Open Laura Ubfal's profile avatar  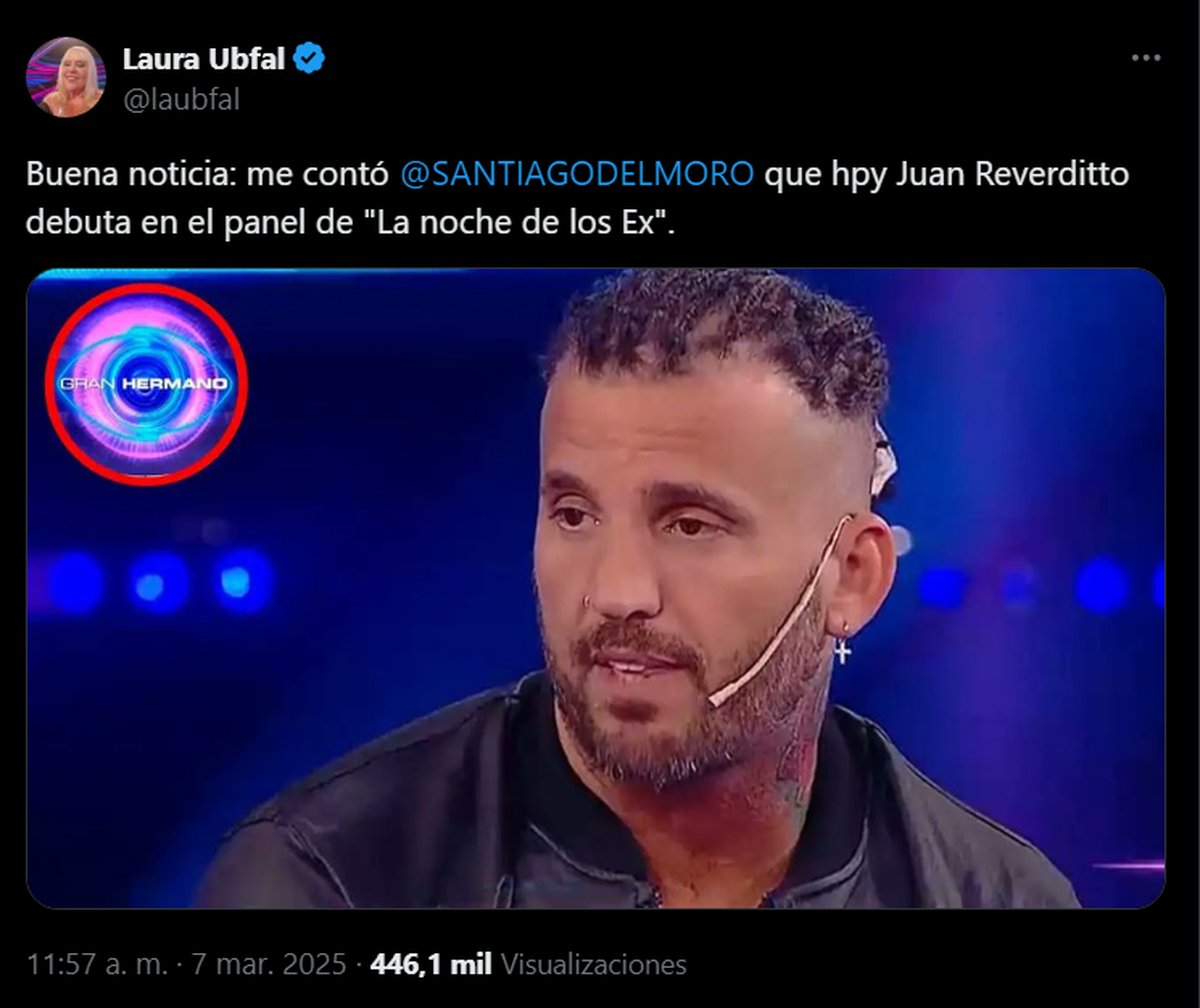tap(66, 77)
